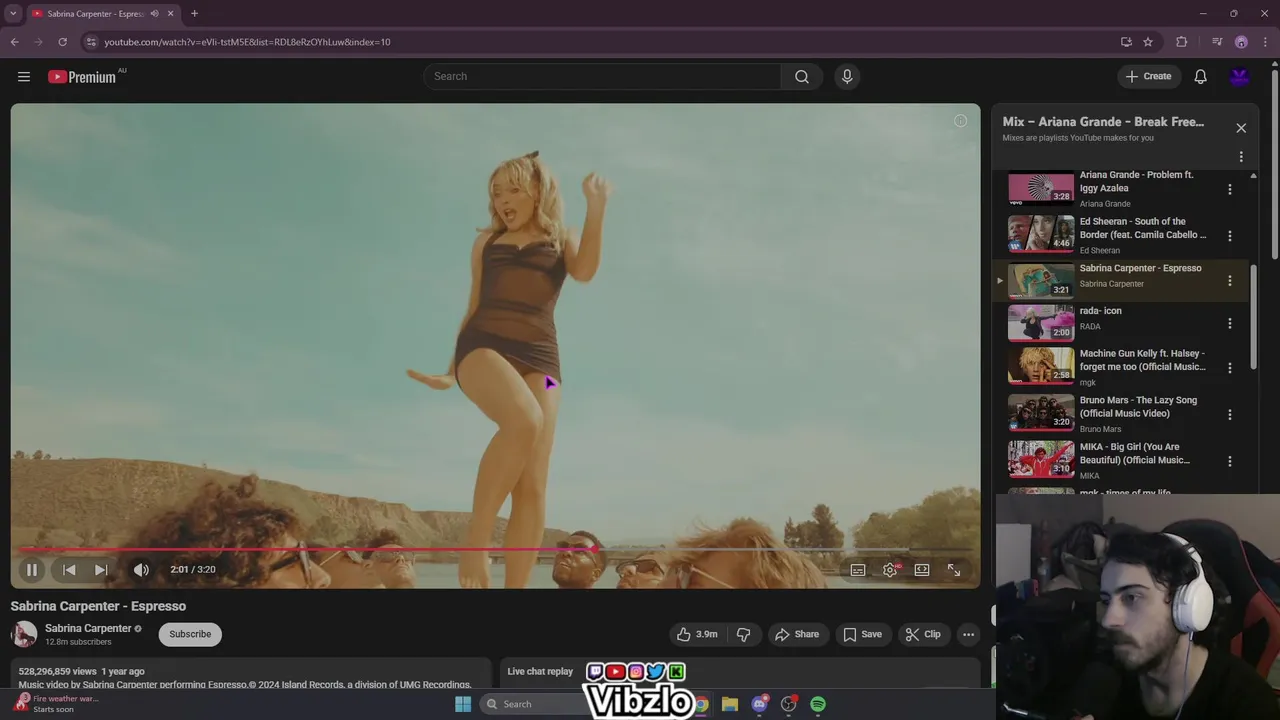This screenshot has height=720, width=1280.
Task: Mute the player volume icon
Action: tap(141, 570)
